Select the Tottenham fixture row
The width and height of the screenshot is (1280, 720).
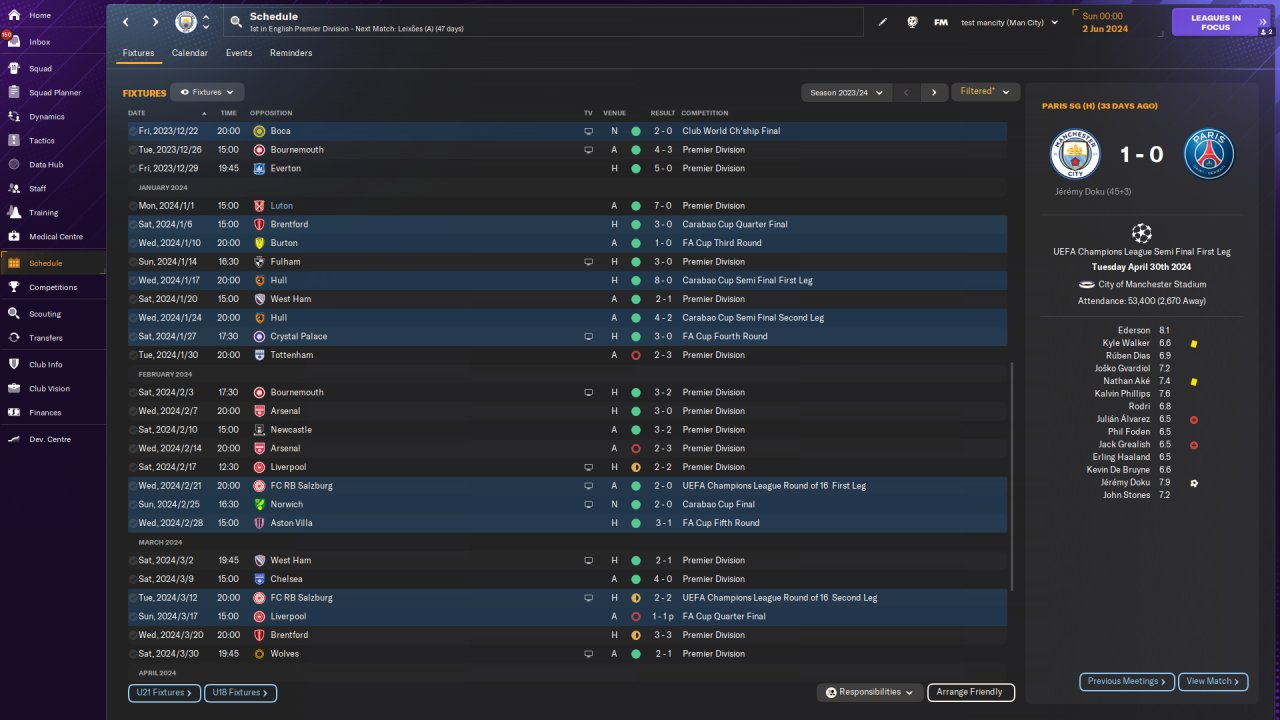tap(567, 355)
